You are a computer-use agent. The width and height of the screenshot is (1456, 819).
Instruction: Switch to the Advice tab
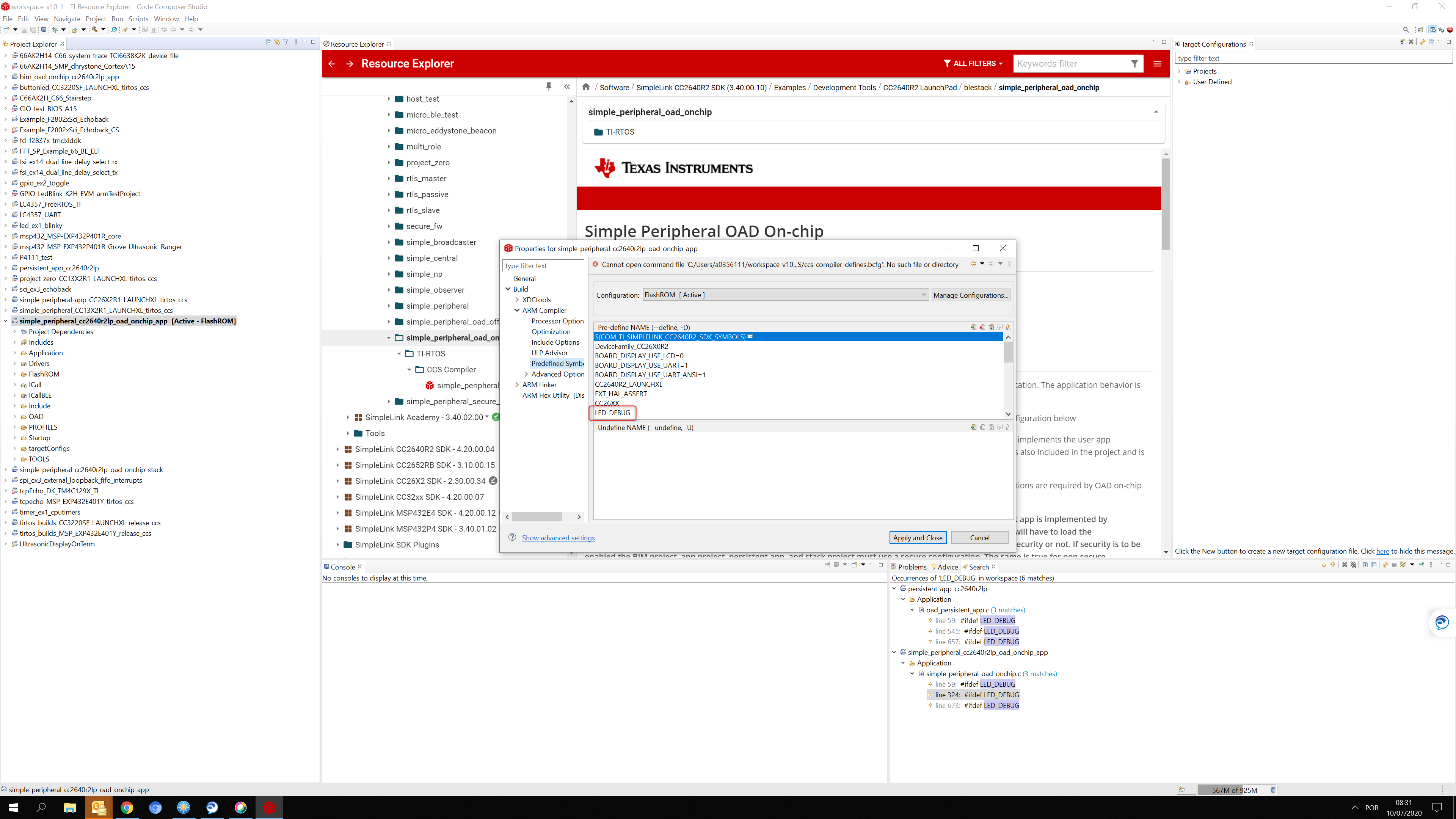[x=945, y=567]
